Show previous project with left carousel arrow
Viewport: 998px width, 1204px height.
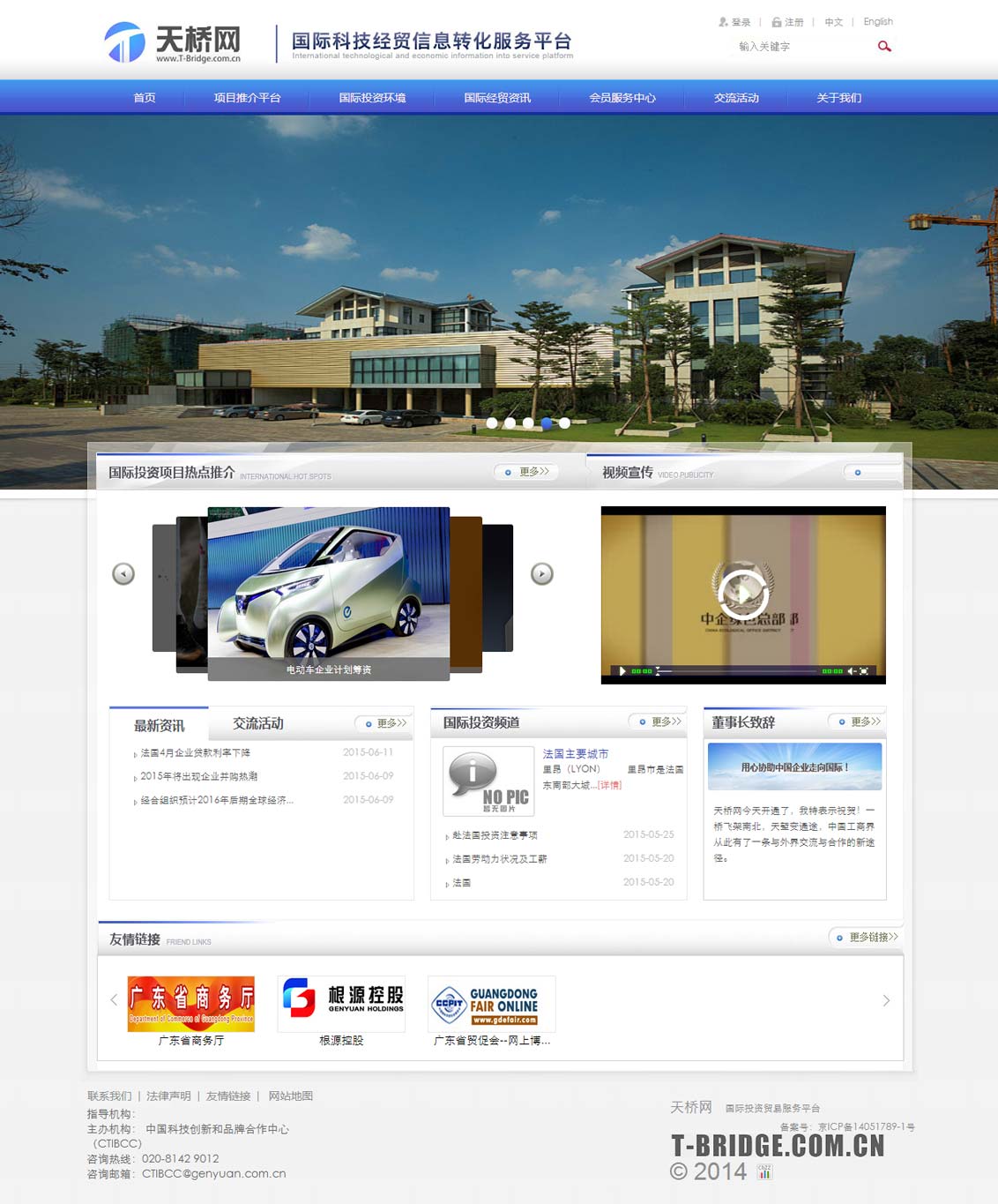click(123, 574)
